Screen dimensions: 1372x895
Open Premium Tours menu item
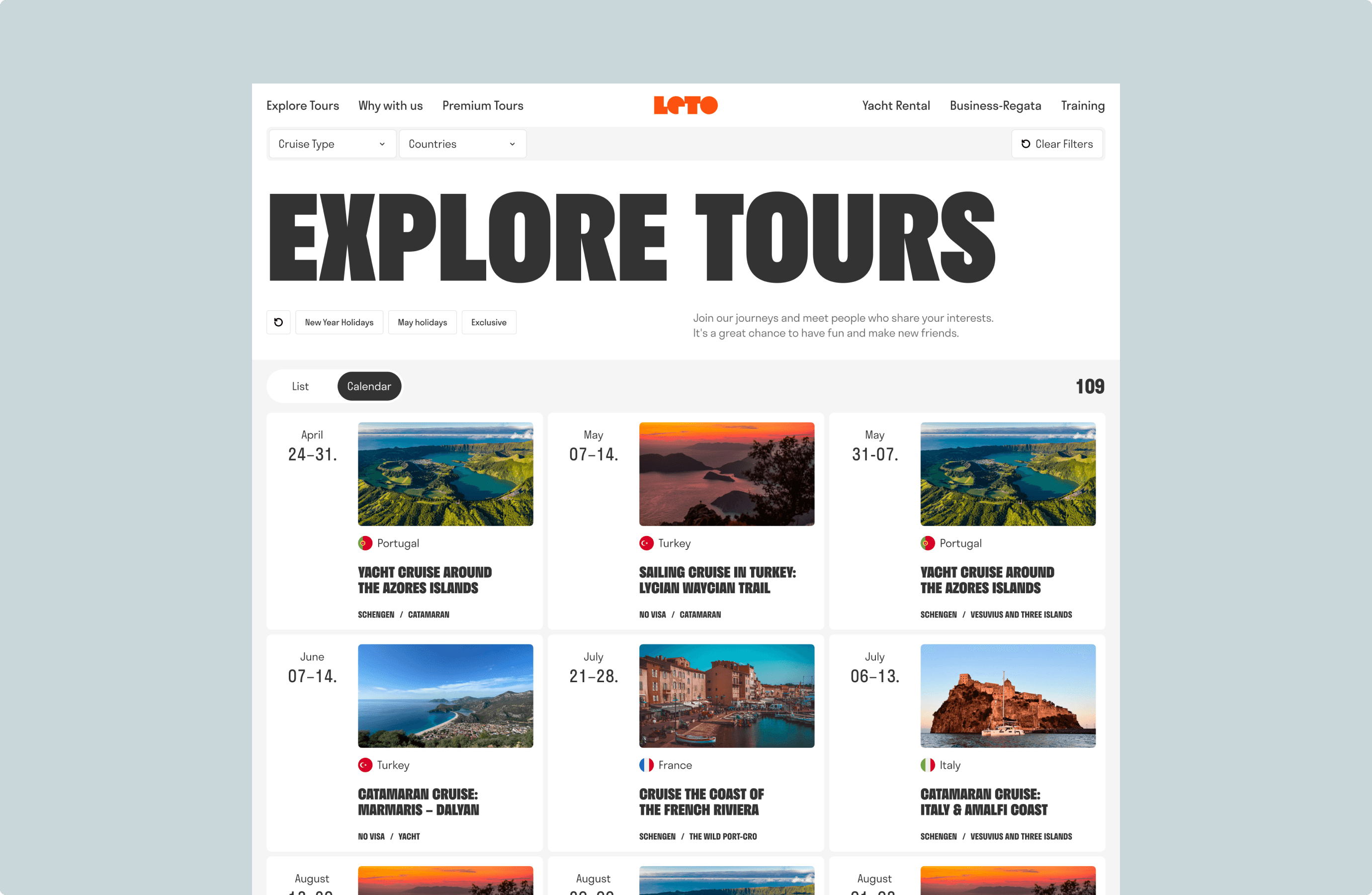pyautogui.click(x=483, y=105)
